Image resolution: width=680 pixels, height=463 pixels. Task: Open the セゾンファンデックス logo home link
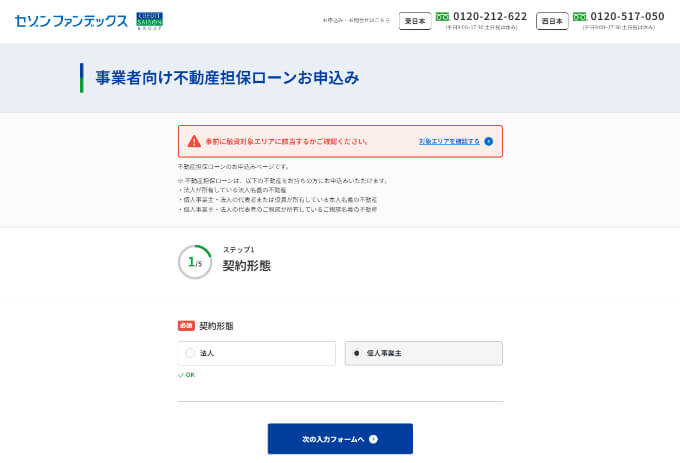72,21
